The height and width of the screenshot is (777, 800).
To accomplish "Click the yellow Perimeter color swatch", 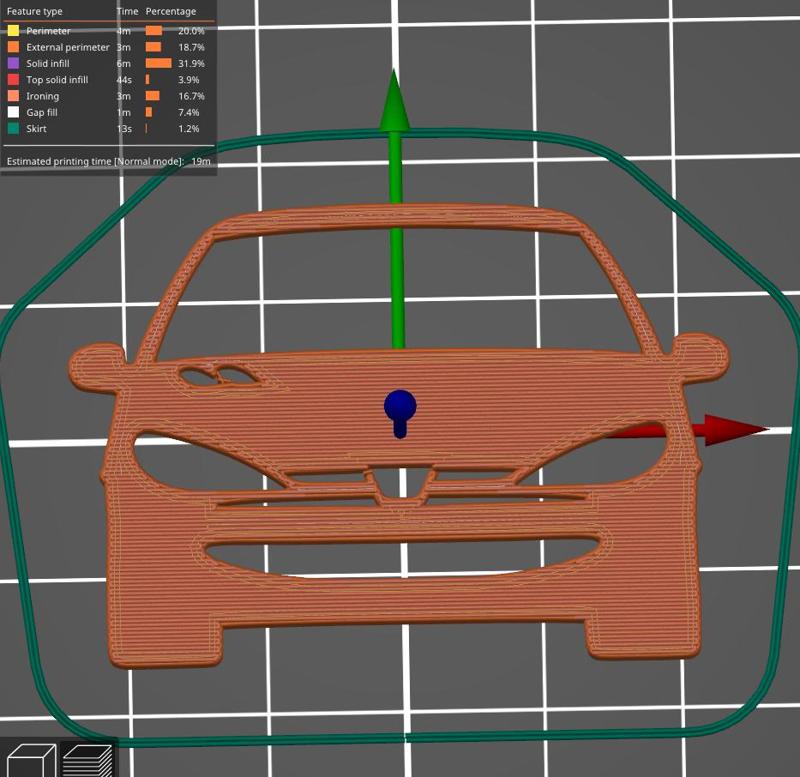I will 13,31.
